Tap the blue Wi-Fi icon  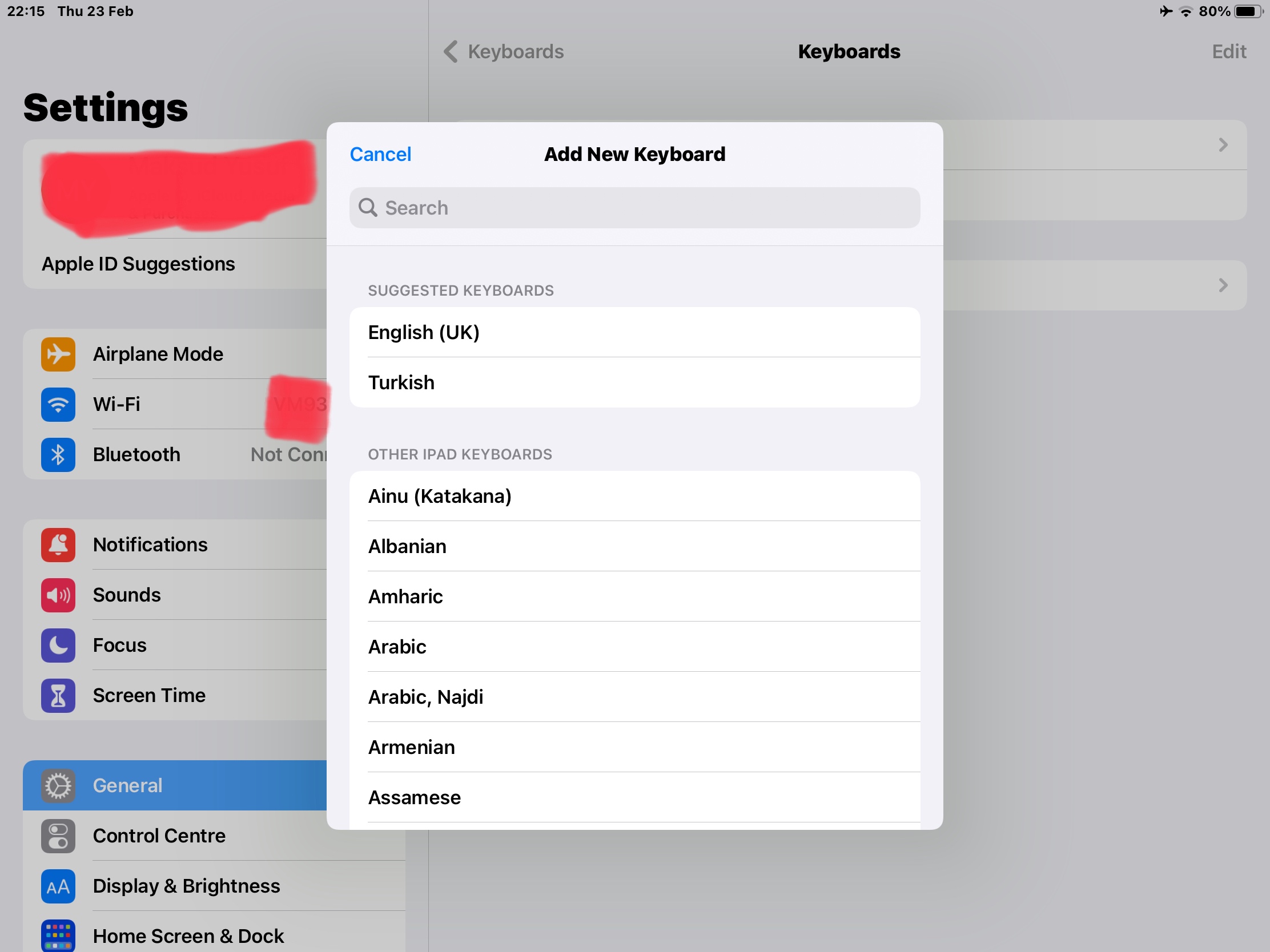[x=58, y=405]
